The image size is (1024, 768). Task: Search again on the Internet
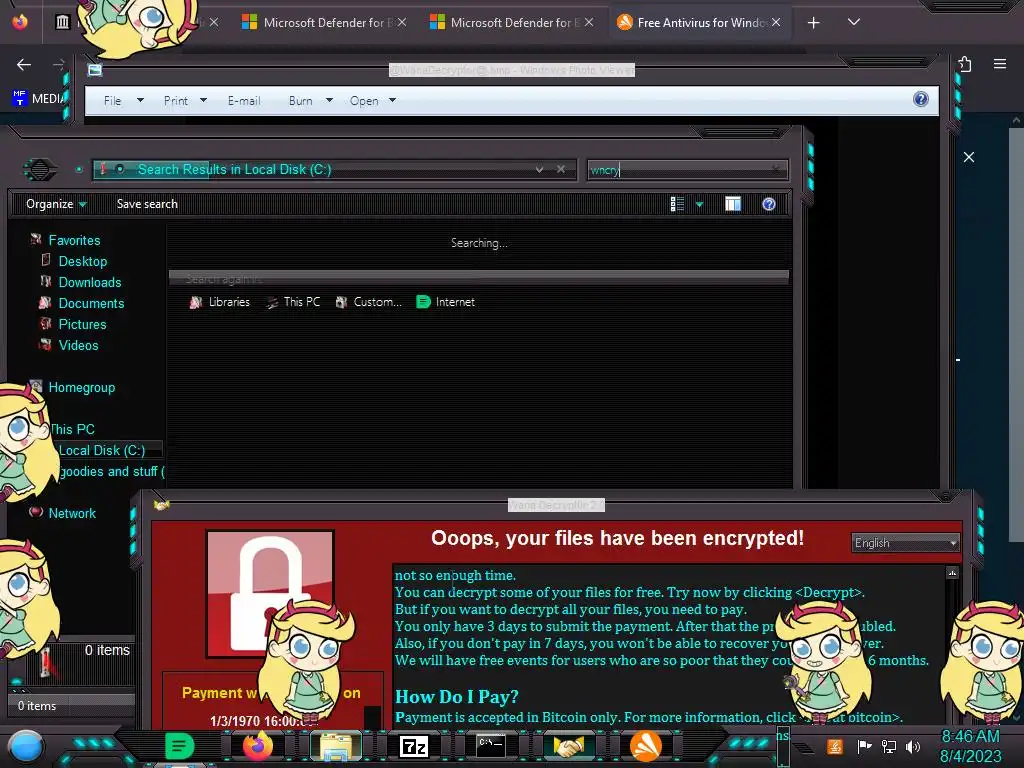(445, 302)
